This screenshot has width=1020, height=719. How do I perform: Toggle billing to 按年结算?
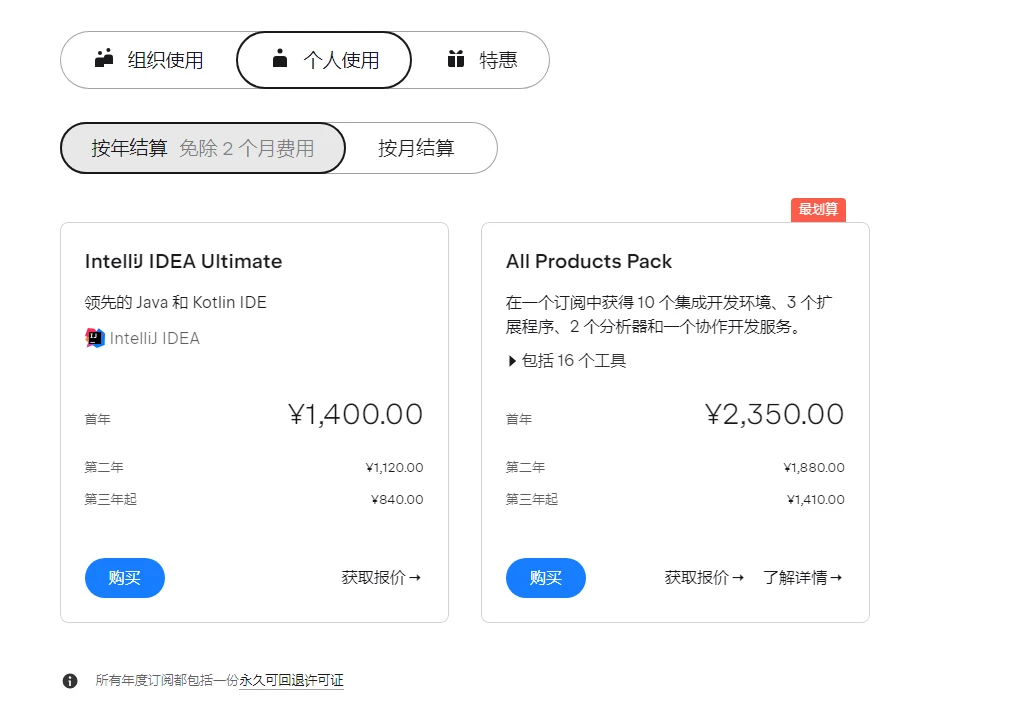tap(203, 148)
